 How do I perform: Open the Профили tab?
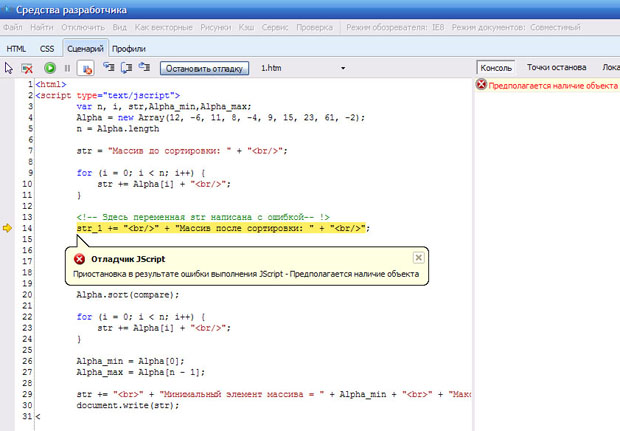click(129, 49)
